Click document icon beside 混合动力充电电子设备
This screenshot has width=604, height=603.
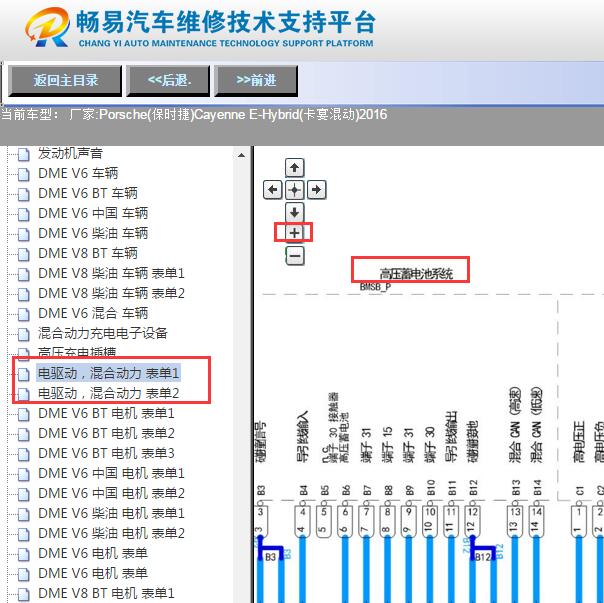click(23, 334)
